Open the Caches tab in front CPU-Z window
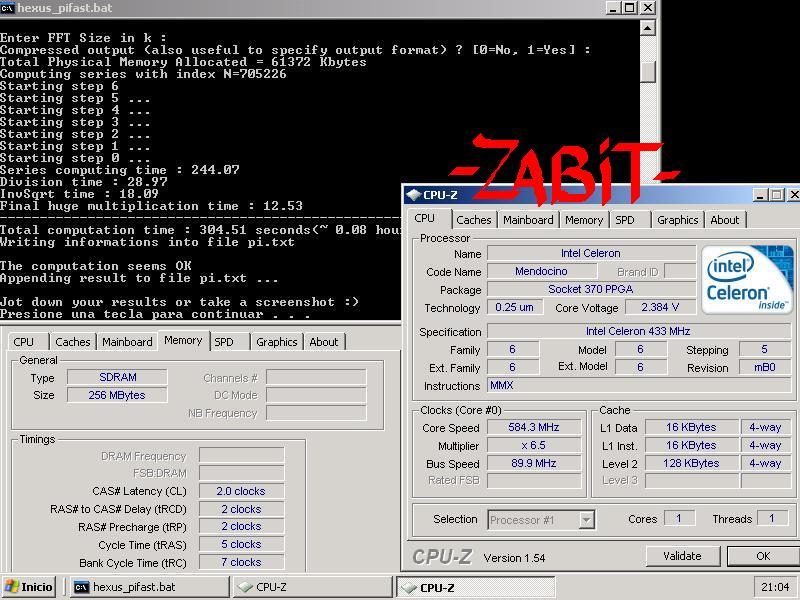Screen dimensions: 800x600 [473, 220]
